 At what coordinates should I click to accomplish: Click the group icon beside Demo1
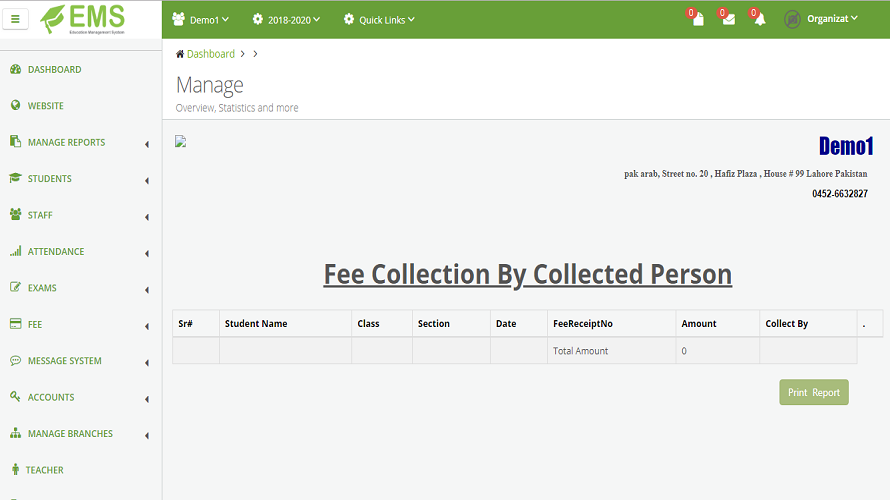(178, 19)
